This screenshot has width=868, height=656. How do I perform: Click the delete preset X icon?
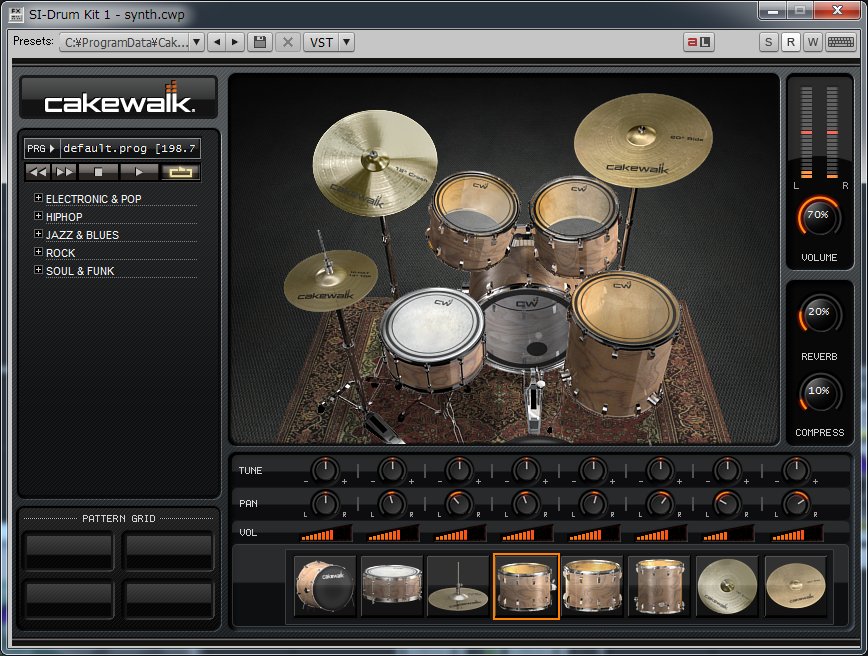(288, 42)
